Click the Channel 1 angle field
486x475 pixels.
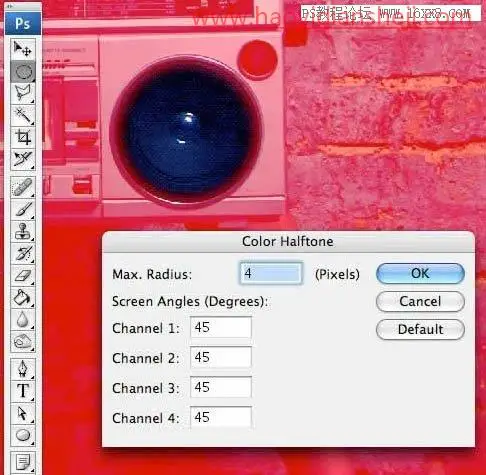pyautogui.click(x=221, y=327)
